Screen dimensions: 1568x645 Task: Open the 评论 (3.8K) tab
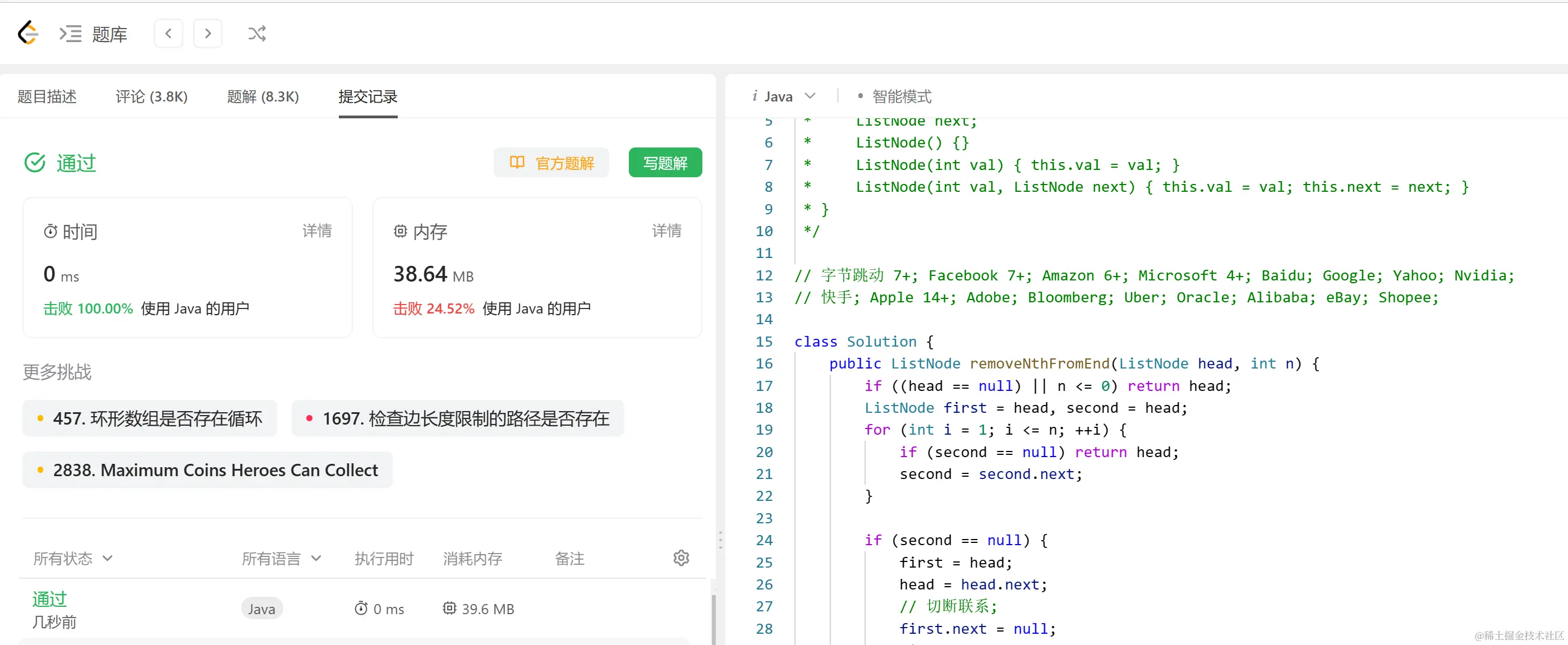point(150,96)
